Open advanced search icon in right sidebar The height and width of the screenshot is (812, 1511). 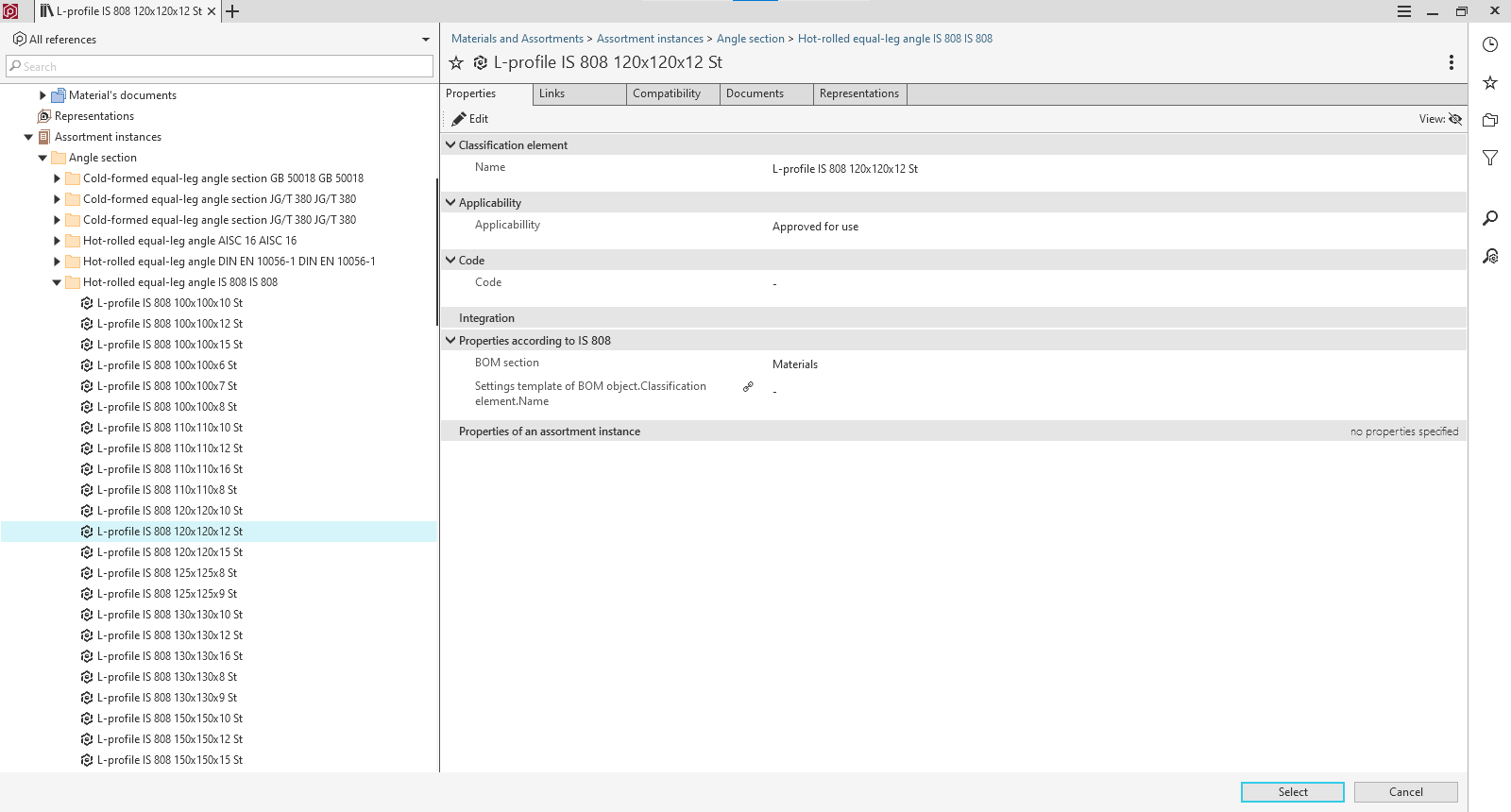click(1490, 256)
